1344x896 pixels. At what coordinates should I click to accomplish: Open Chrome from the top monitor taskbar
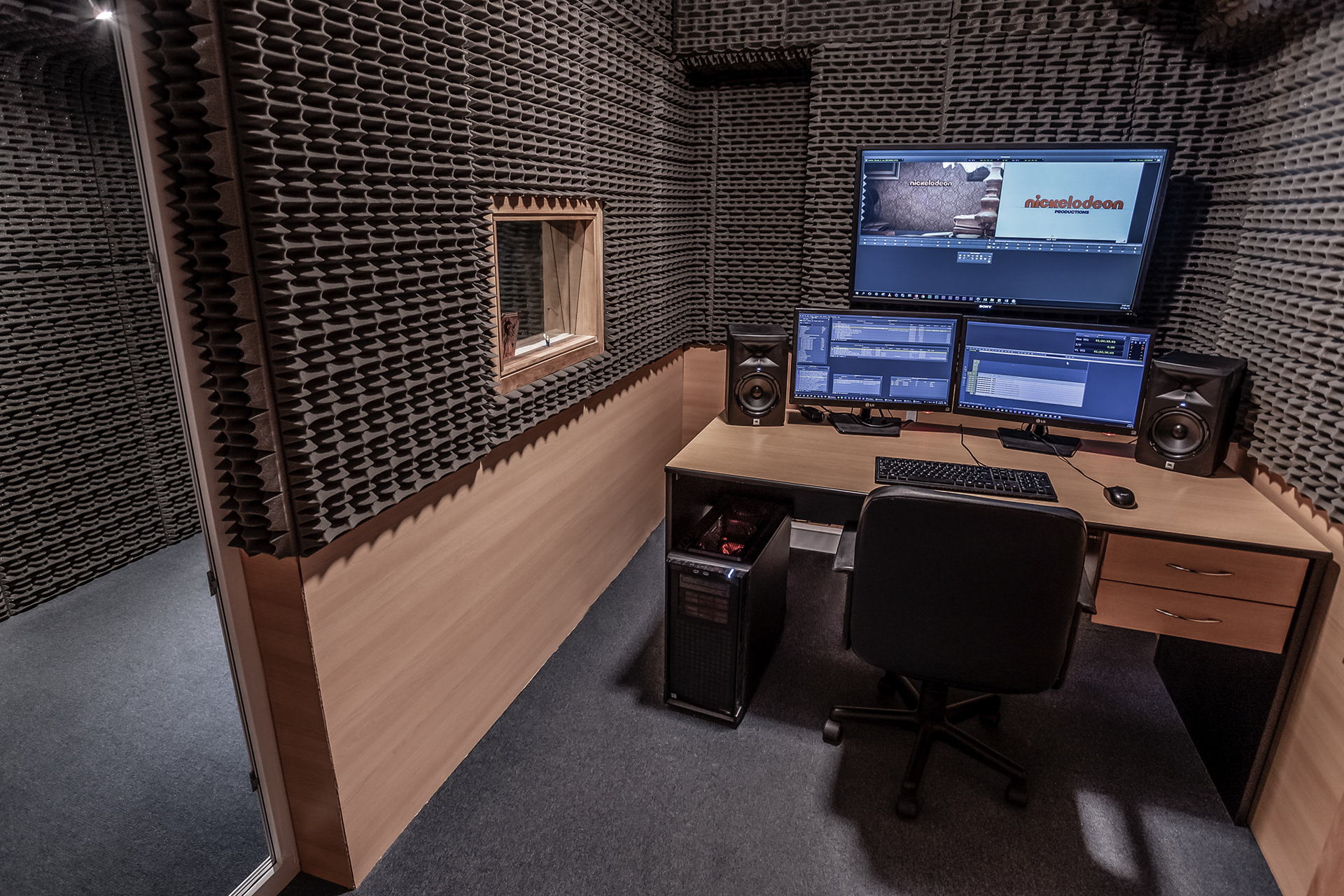click(923, 297)
